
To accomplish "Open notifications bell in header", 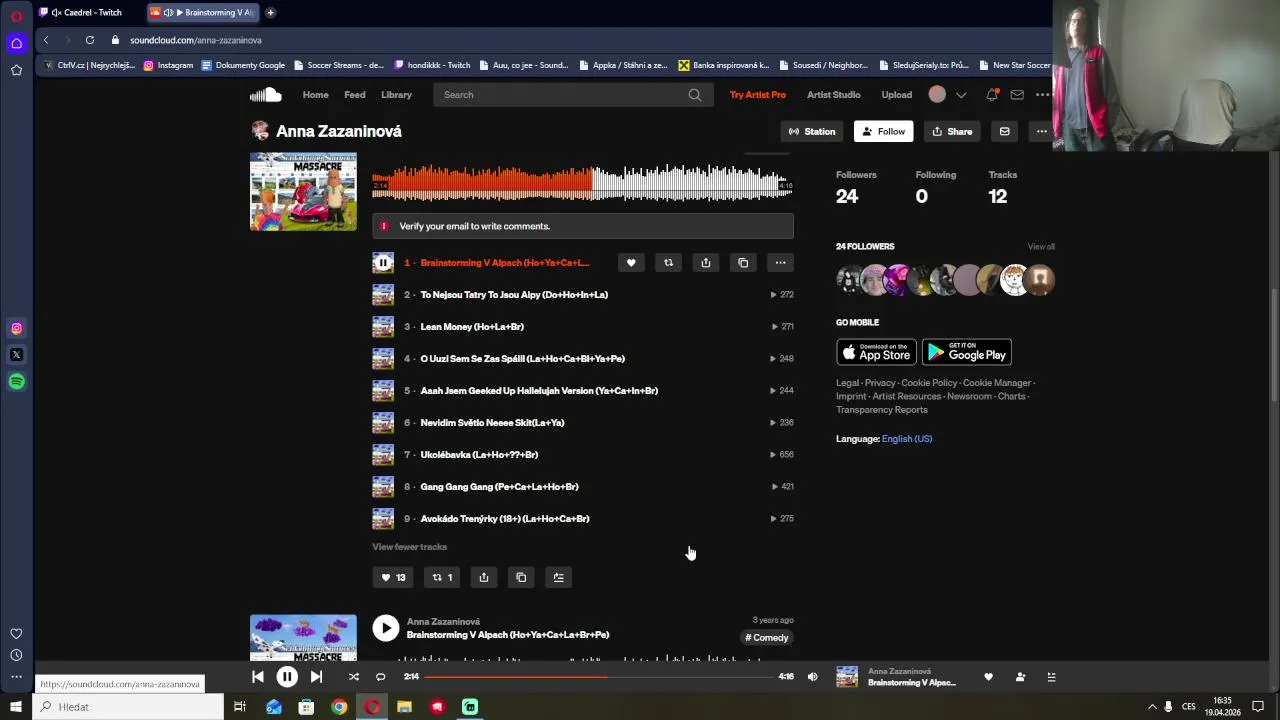I will click(992, 95).
